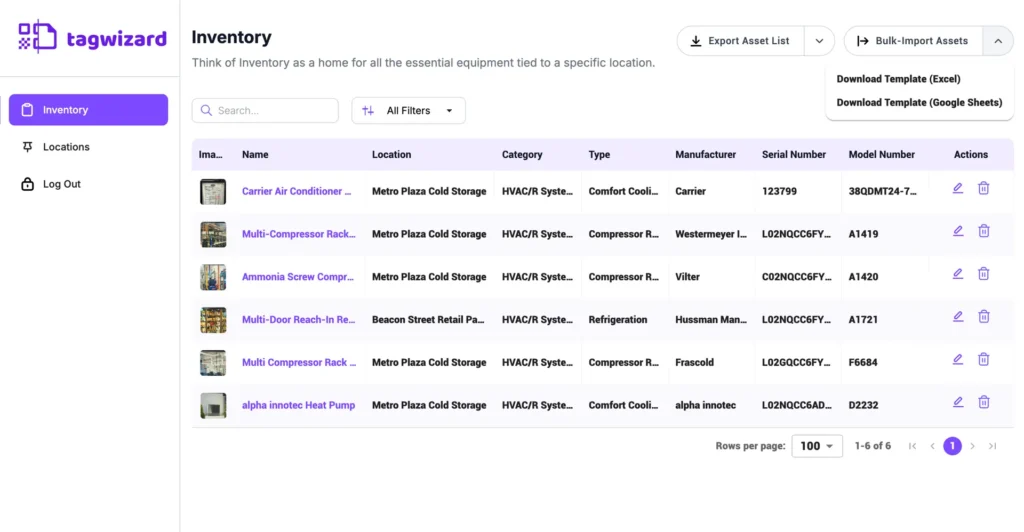Click the Bulk-Import Assets button
This screenshot has height=532, width=1024.
[913, 41]
